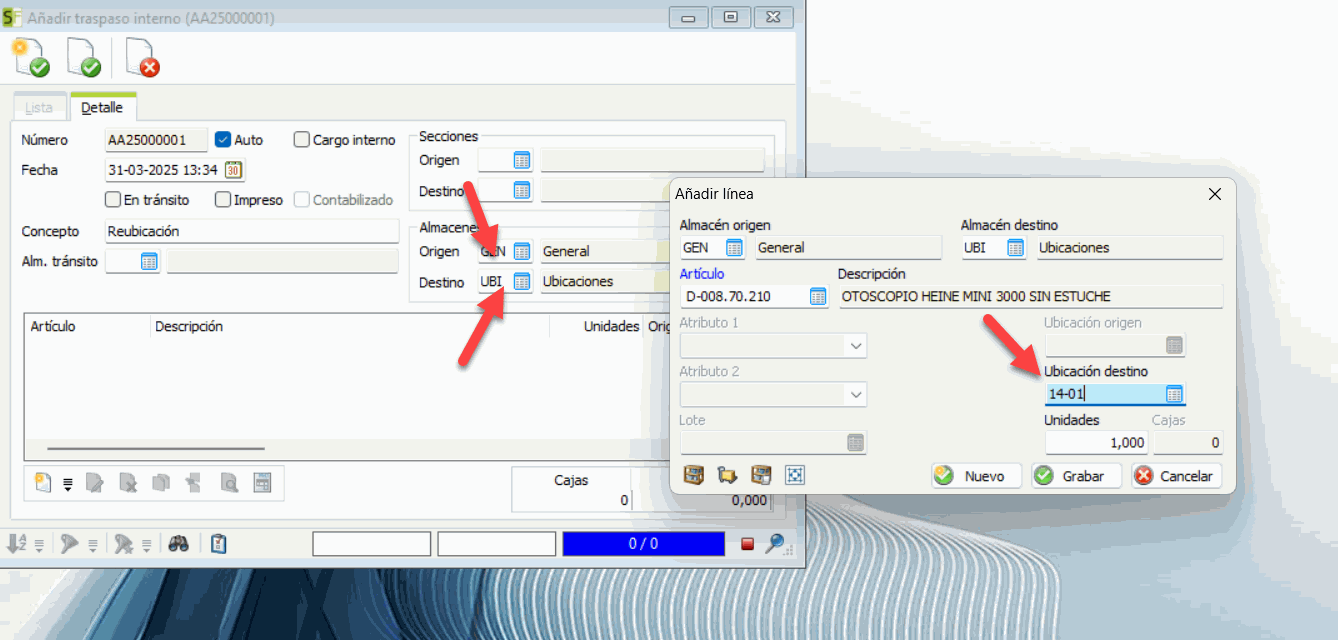This screenshot has height=640, width=1338.
Task: Click the binoculars search icon
Action: click(x=179, y=544)
